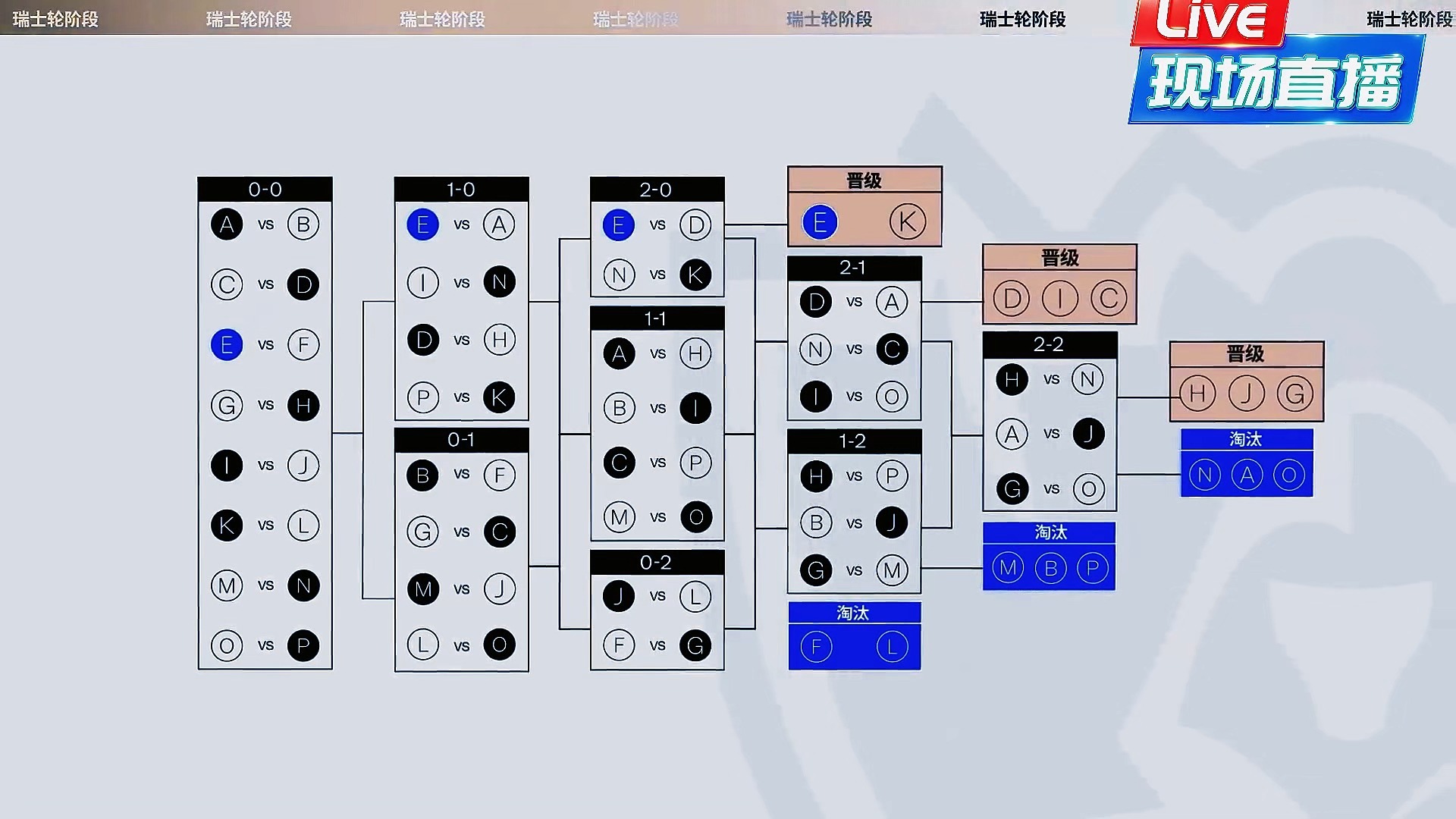The image size is (1456, 819).
Task: Select the black J circle in the 2-2 box
Action: click(x=1088, y=434)
